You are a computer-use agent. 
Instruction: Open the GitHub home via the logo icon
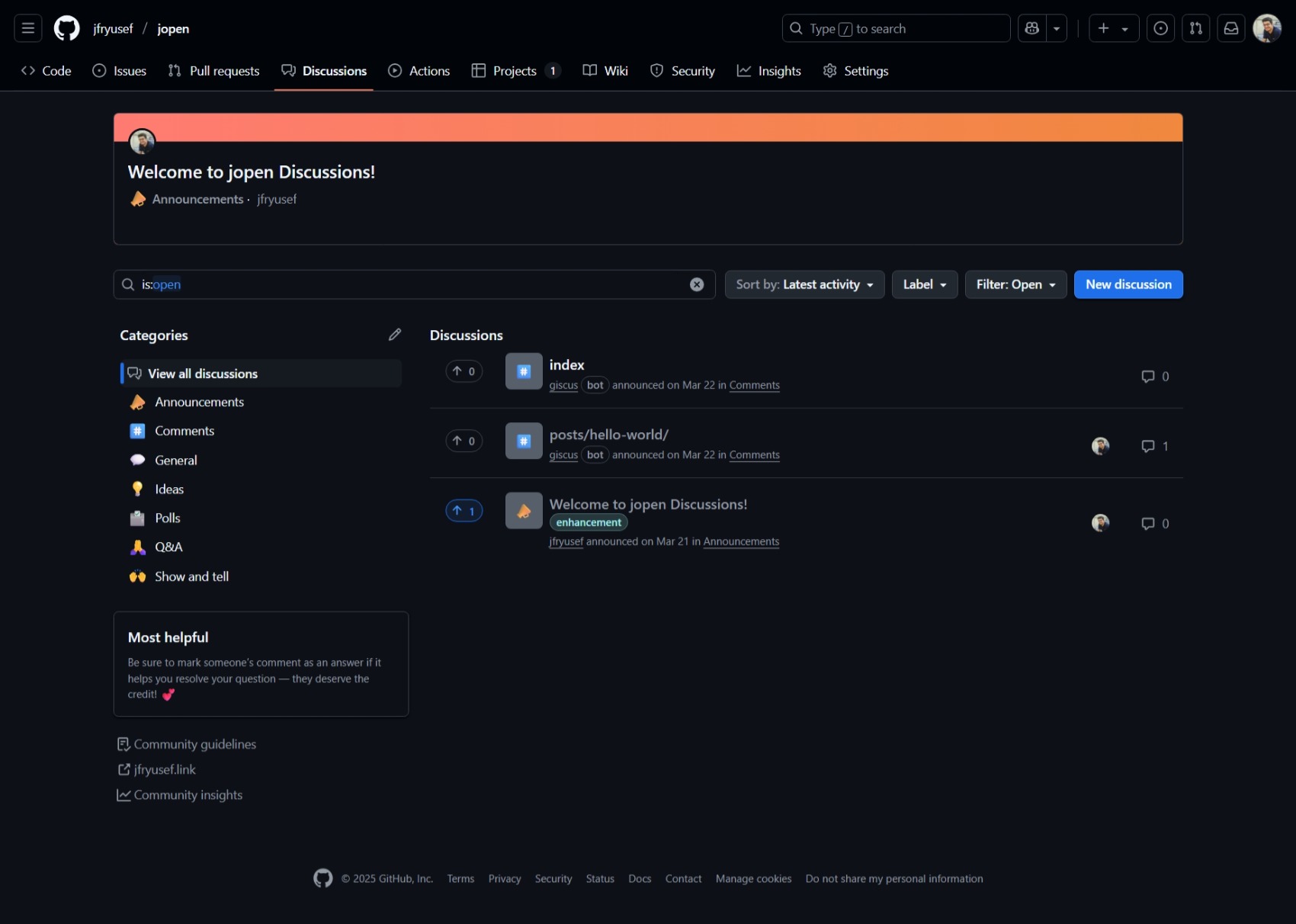pos(66,28)
